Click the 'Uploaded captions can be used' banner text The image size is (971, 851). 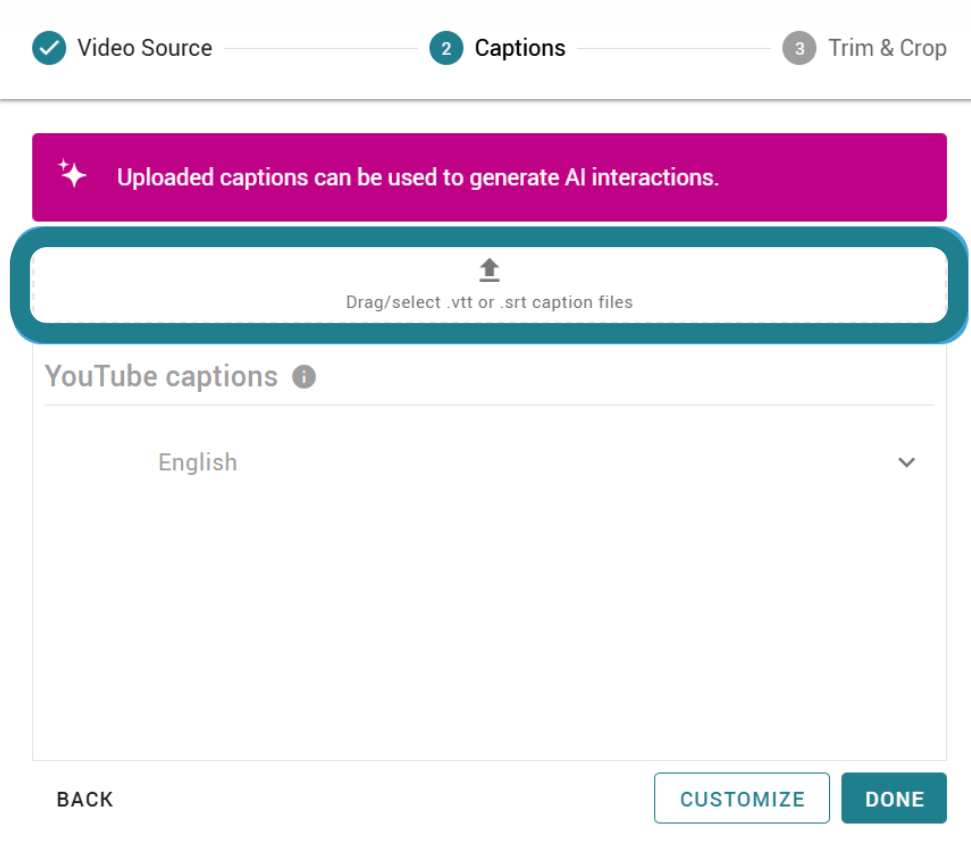tap(418, 177)
